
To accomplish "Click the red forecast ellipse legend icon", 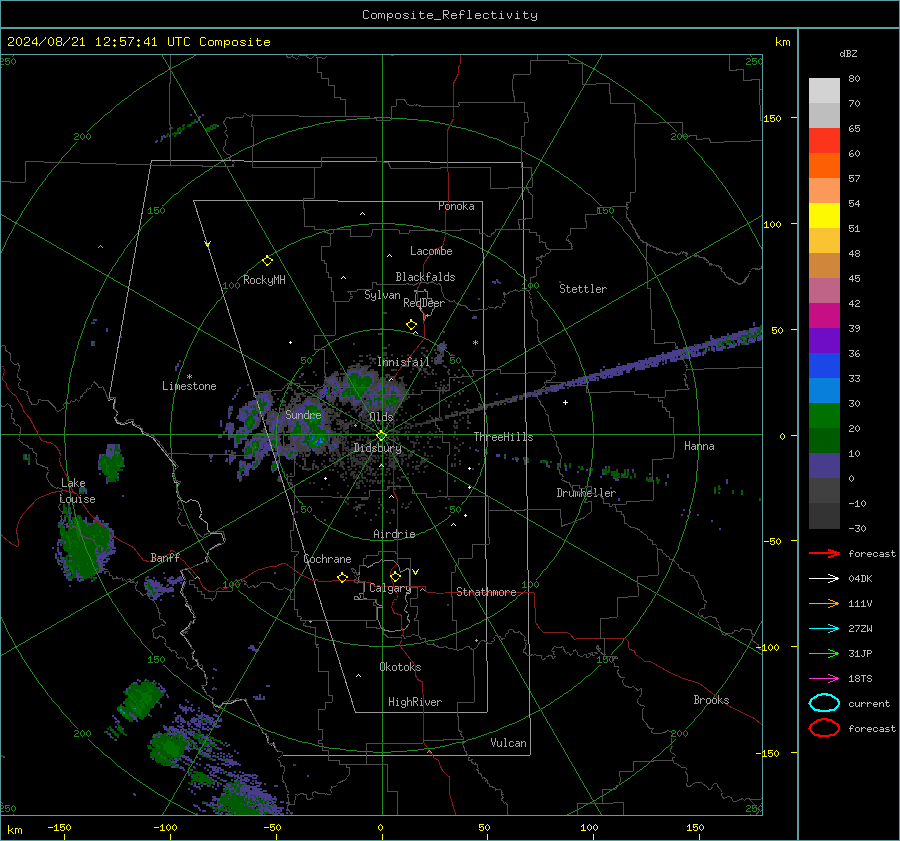I will (x=824, y=728).
